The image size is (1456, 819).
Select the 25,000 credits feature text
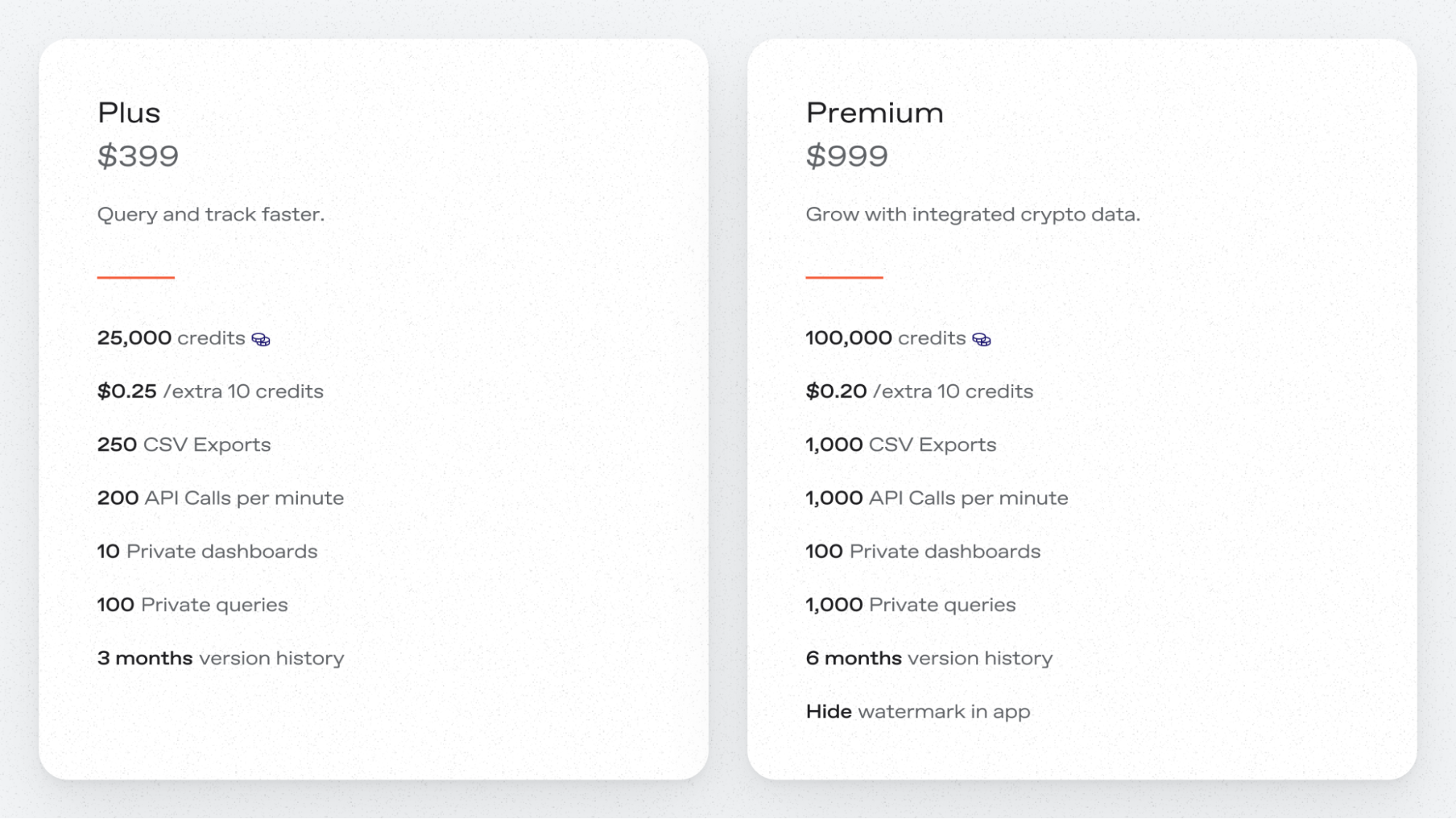click(170, 338)
